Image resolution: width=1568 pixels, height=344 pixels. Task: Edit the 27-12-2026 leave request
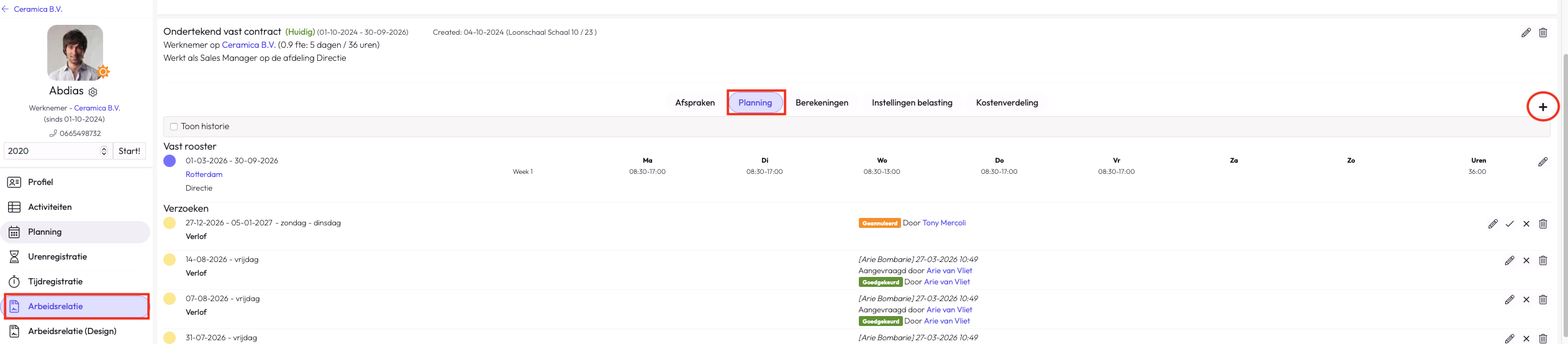tap(1493, 224)
